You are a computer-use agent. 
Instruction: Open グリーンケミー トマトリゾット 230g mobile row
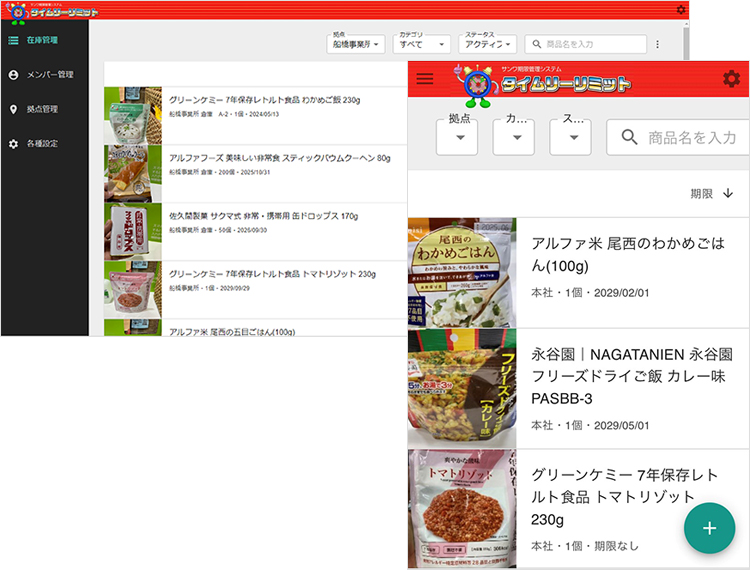[578, 509]
